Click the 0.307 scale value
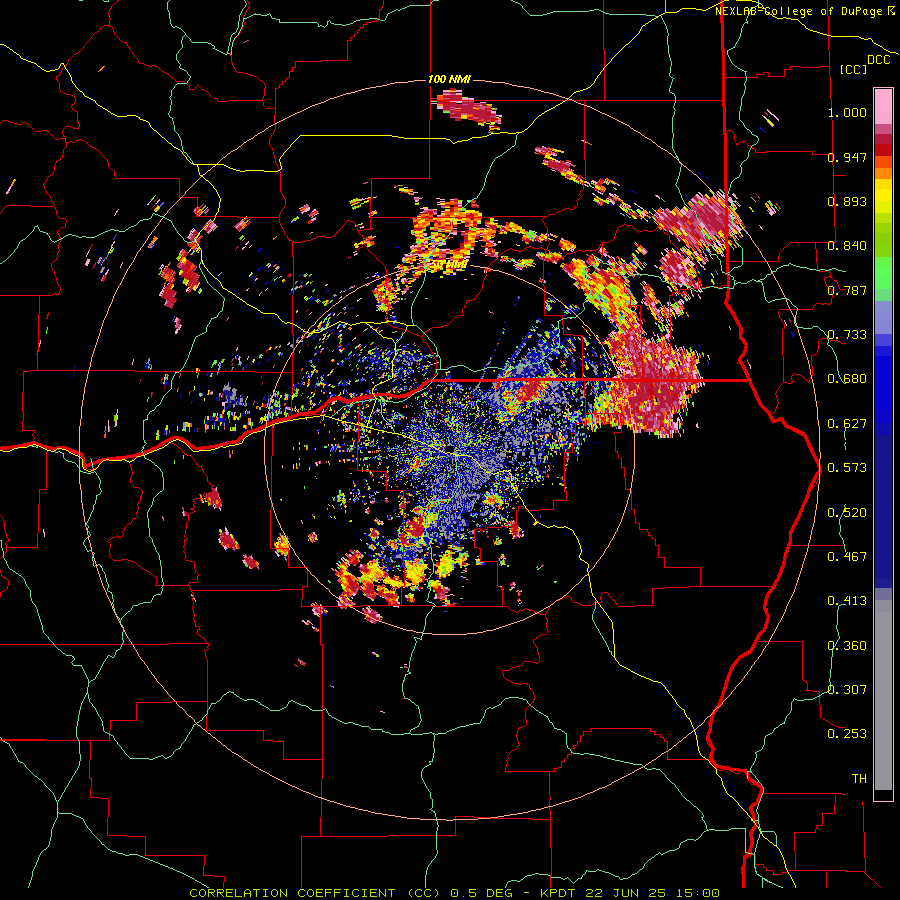 [x=847, y=690]
